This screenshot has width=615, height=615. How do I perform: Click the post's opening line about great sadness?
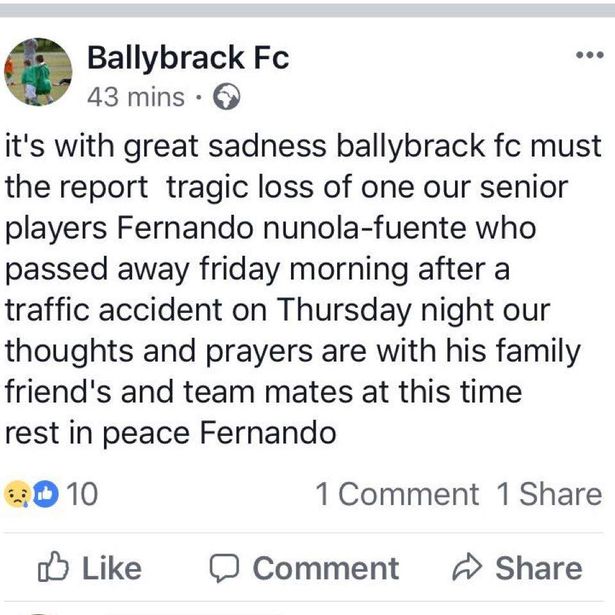tap(305, 146)
